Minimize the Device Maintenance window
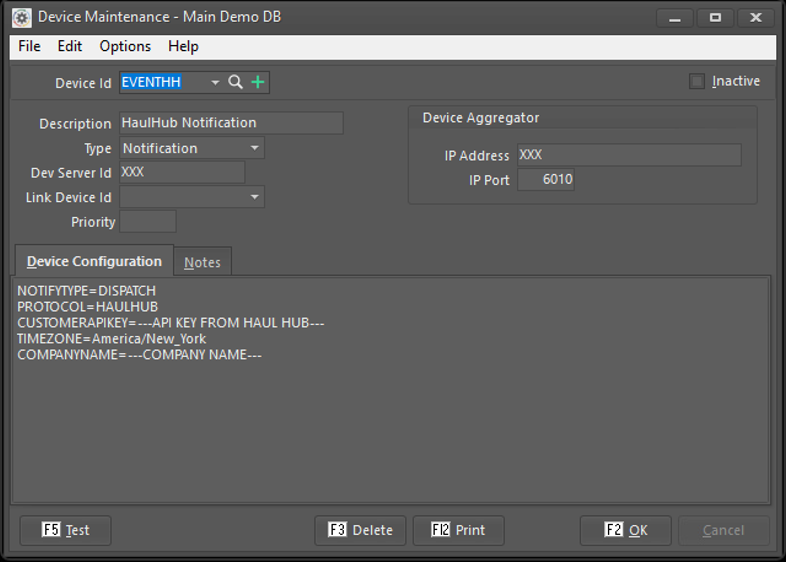786x562 pixels. point(675,18)
